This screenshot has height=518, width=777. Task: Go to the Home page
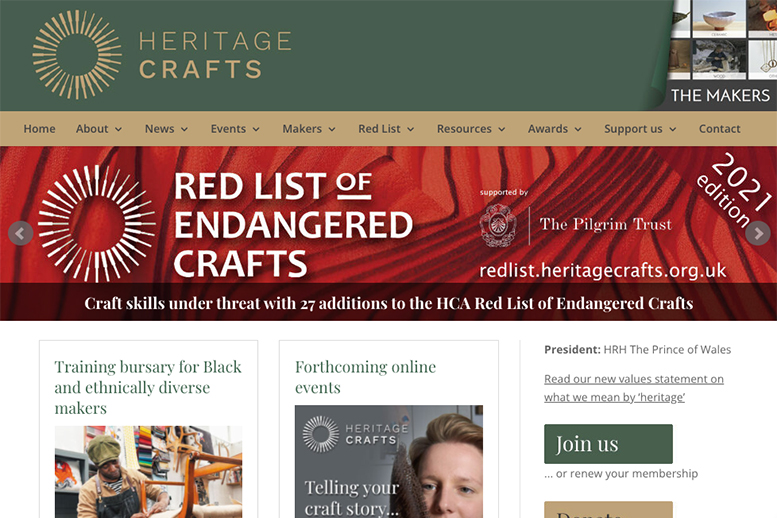click(39, 129)
